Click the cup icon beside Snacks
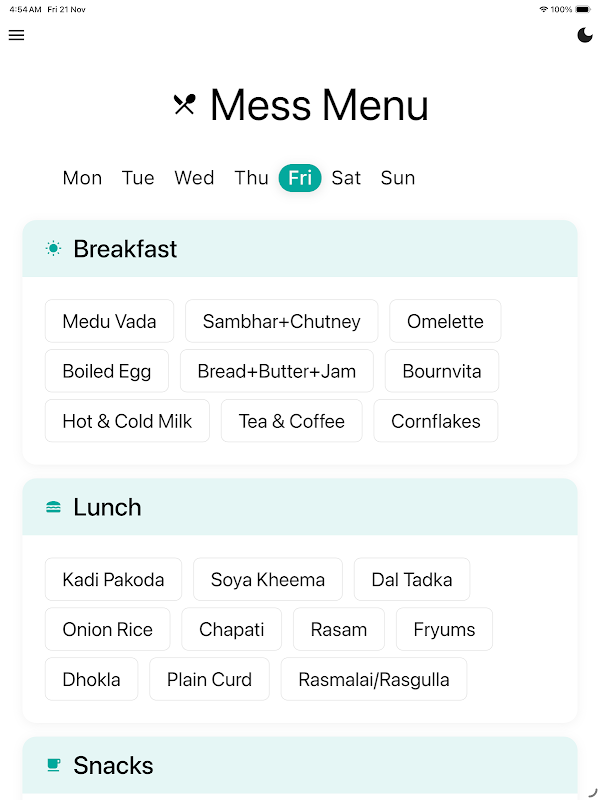The height and width of the screenshot is (800, 600). [x=53, y=765]
